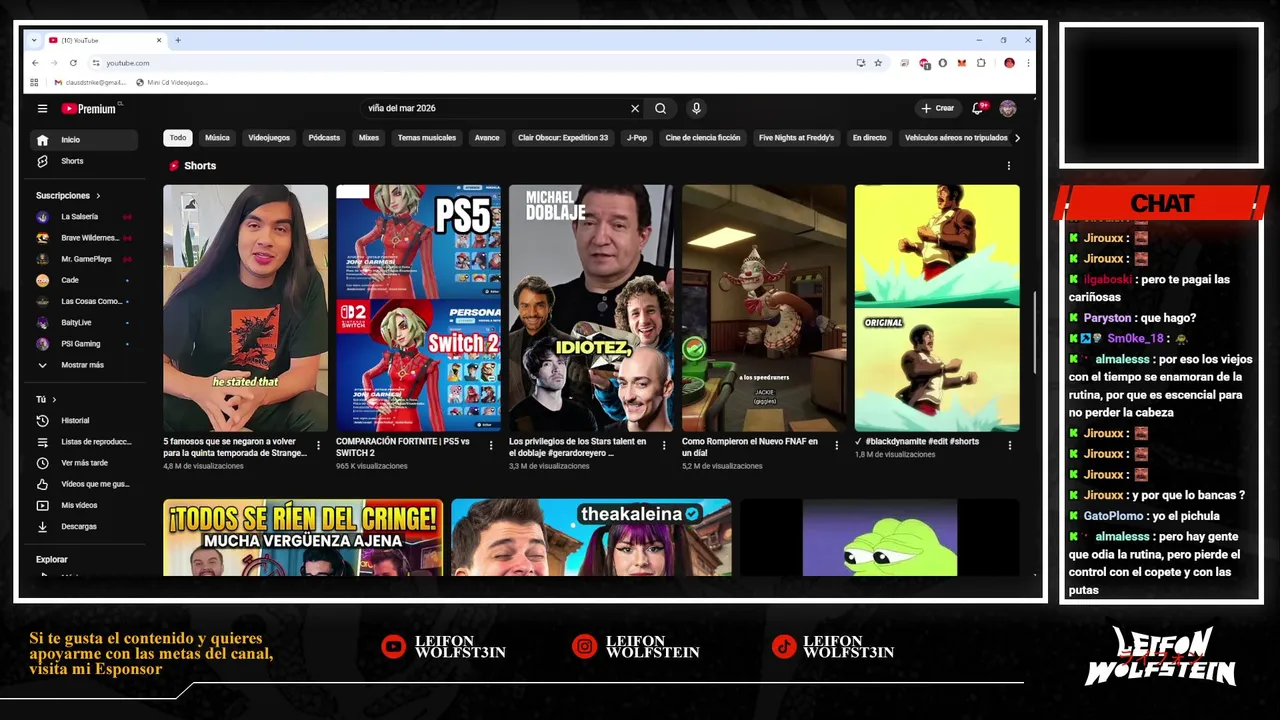Play the Stranger Things famosos short

click(x=246, y=308)
